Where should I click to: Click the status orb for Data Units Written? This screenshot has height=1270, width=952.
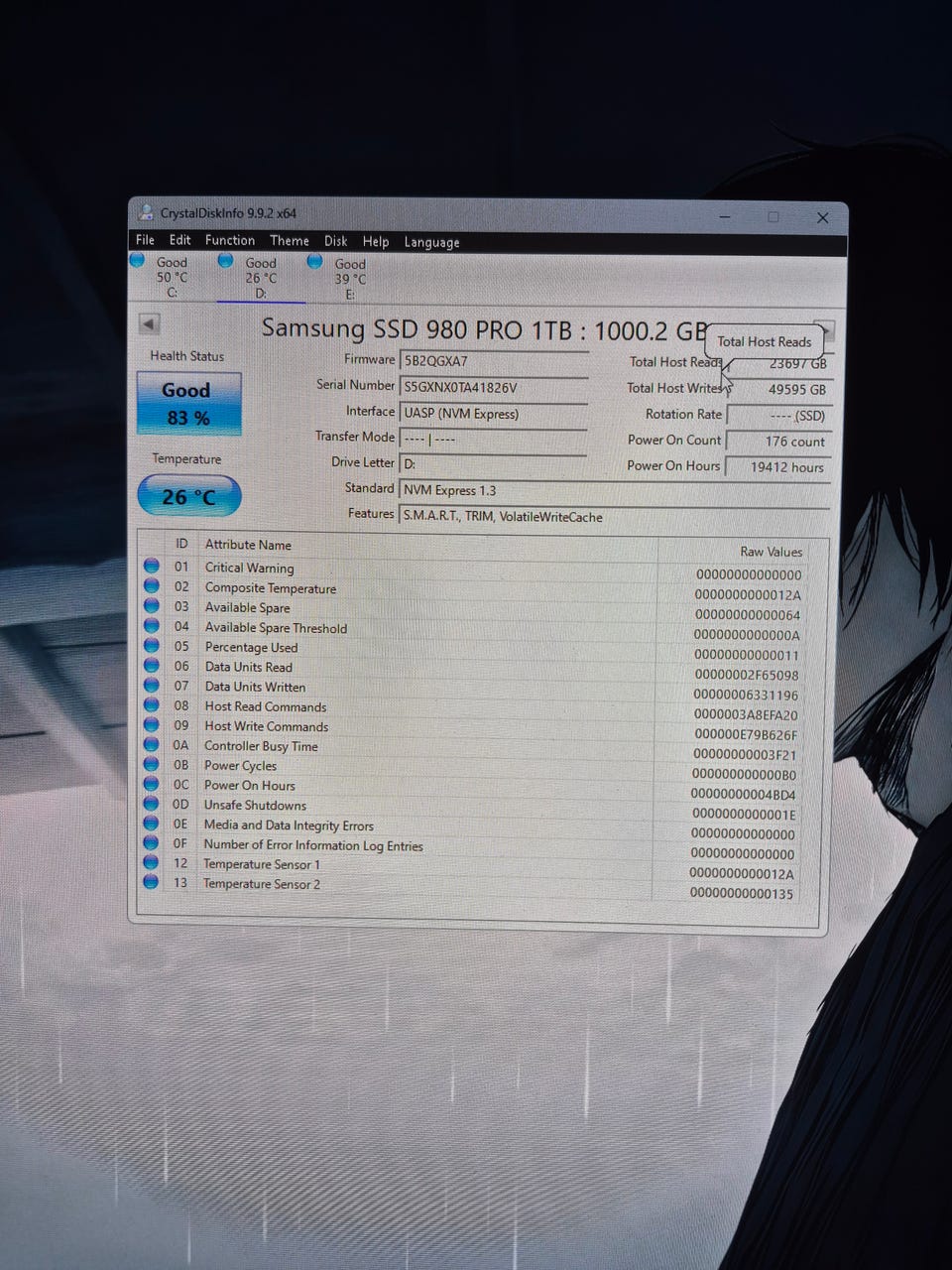(151, 685)
